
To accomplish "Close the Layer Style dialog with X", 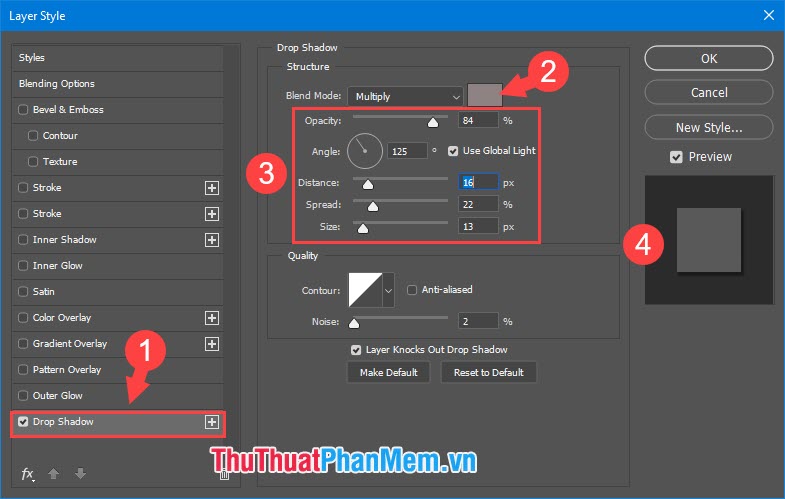I will [x=769, y=16].
